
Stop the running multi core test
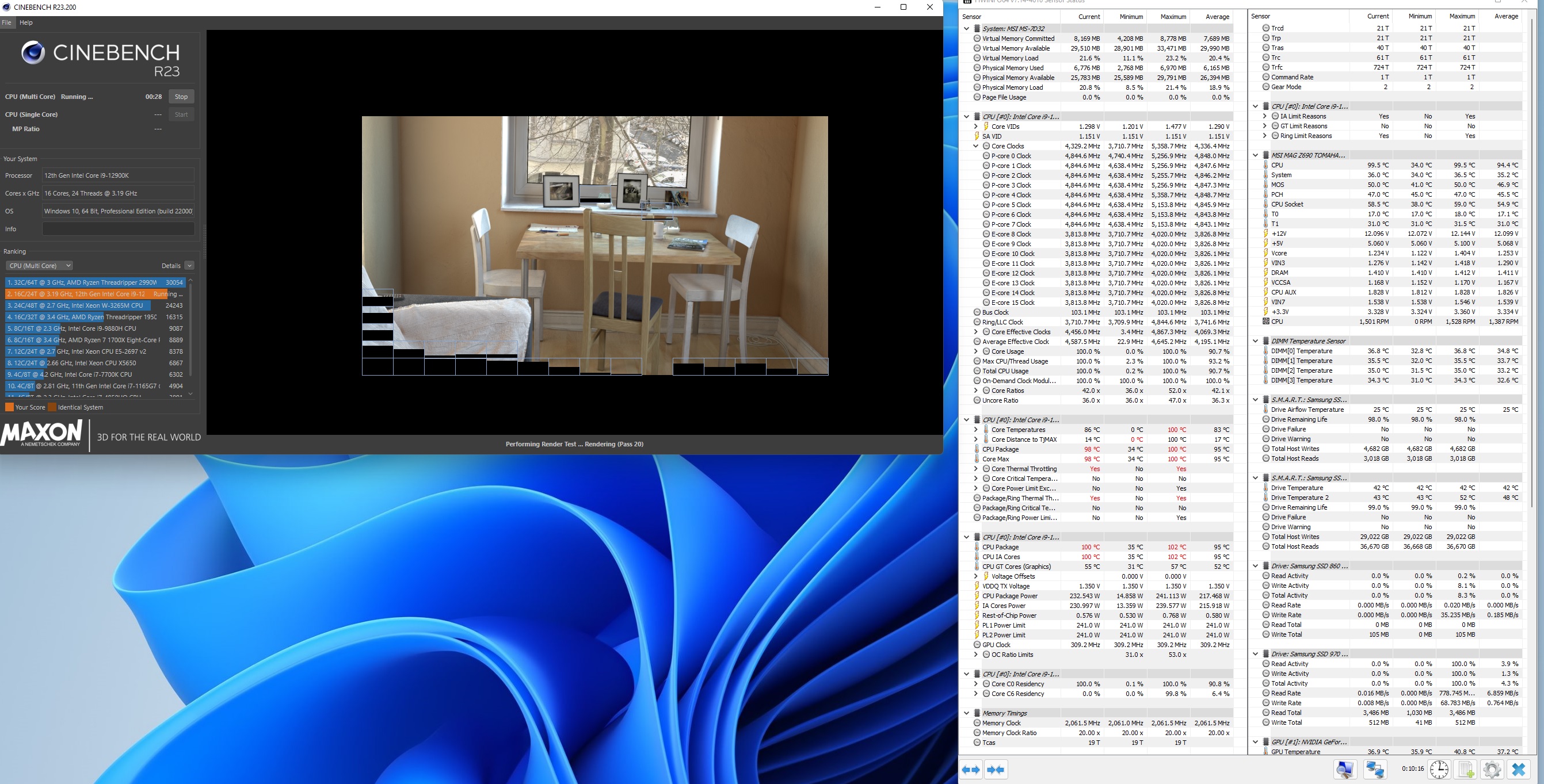tap(181, 97)
